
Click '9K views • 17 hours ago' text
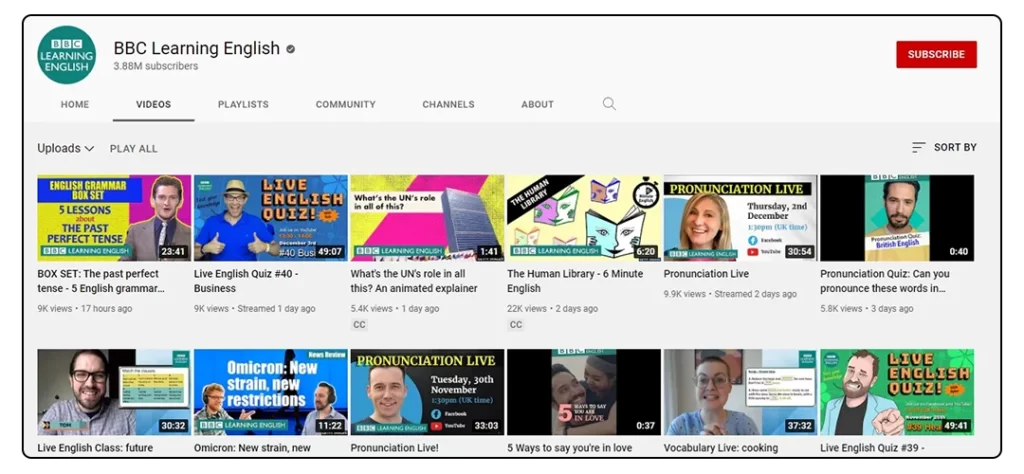tap(84, 308)
